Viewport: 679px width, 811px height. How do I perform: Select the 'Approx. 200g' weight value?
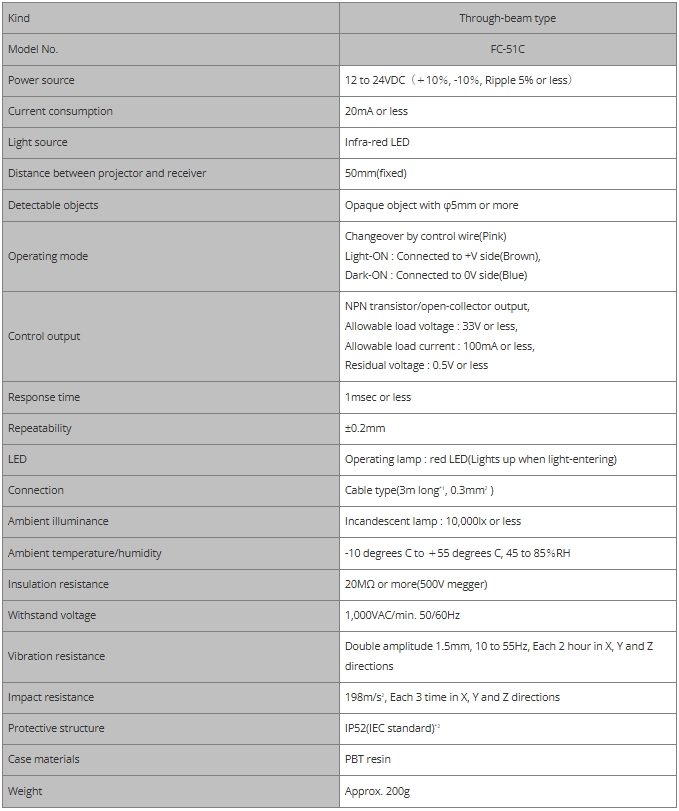point(378,791)
